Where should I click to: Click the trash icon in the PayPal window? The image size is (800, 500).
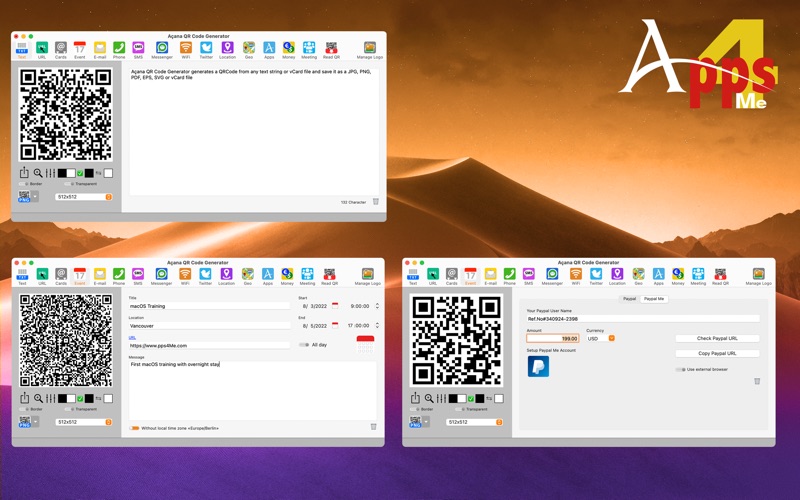pos(757,381)
